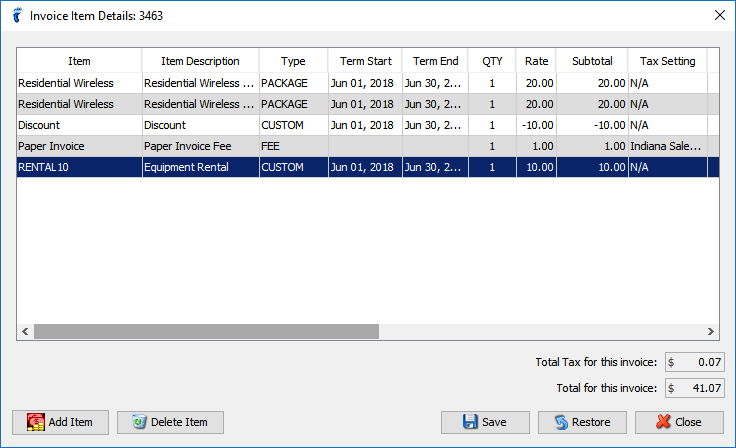Click the Term End column header
Screen dimensions: 736x448
point(436,61)
